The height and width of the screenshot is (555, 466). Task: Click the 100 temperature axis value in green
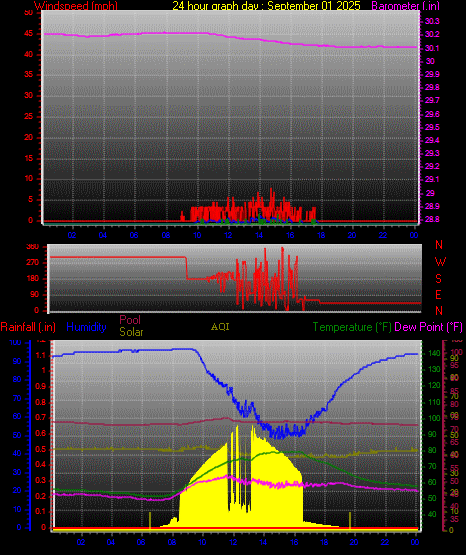tap(434, 418)
